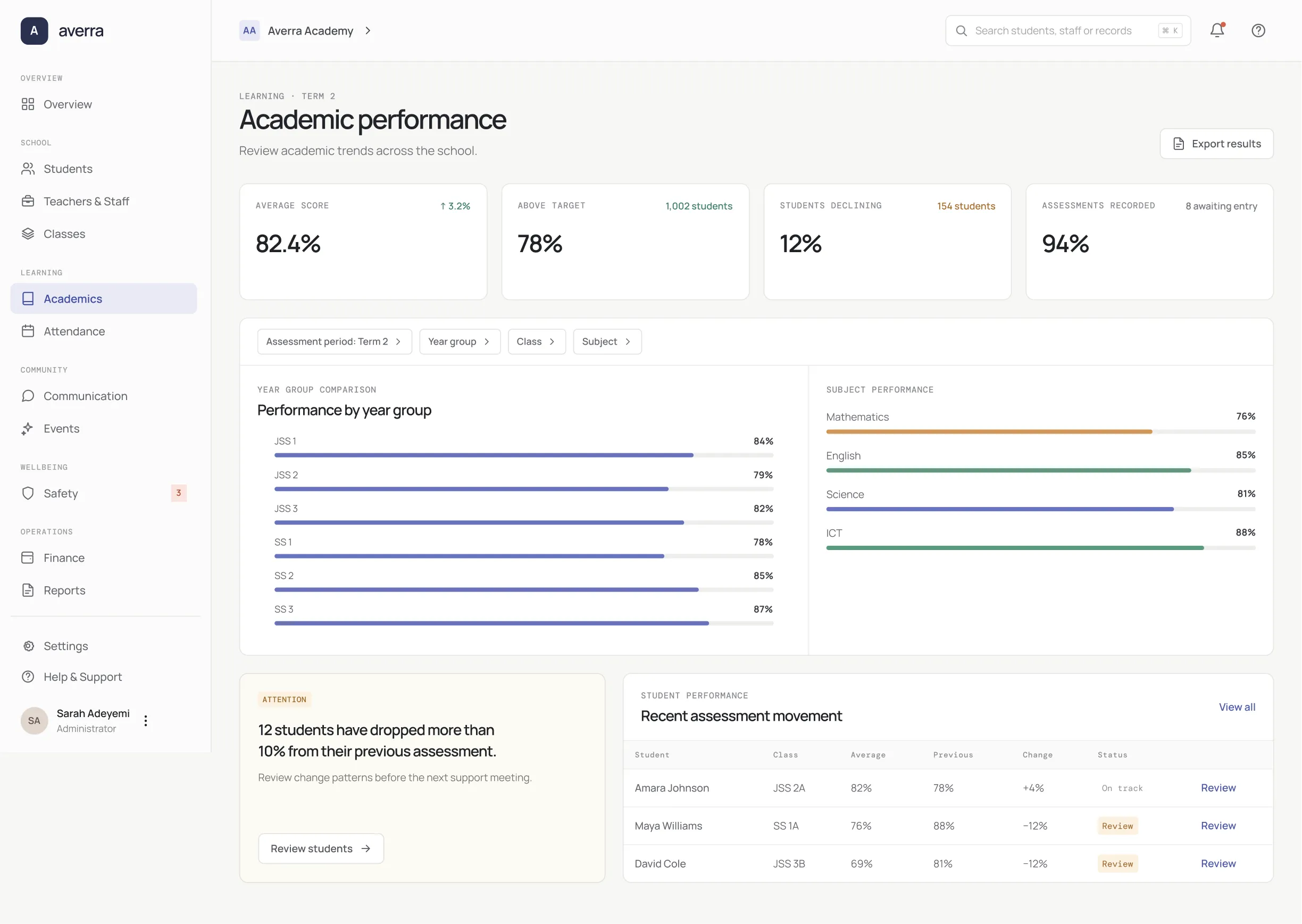Open the Assessment period: Term 2 filter

pos(335,342)
